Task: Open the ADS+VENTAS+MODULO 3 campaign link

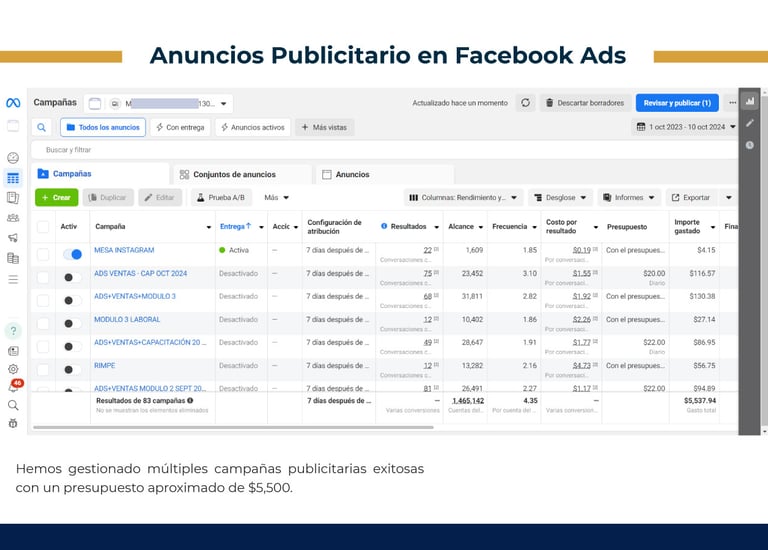Action: tap(135, 296)
